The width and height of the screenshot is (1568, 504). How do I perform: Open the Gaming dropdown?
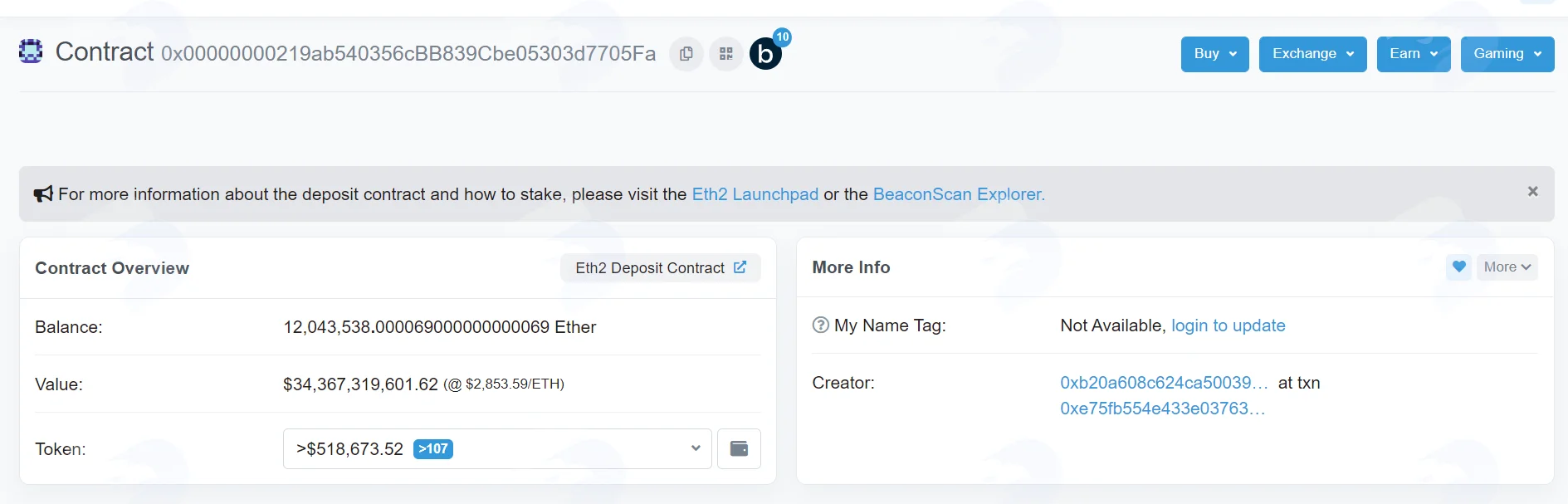pyautogui.click(x=1507, y=54)
